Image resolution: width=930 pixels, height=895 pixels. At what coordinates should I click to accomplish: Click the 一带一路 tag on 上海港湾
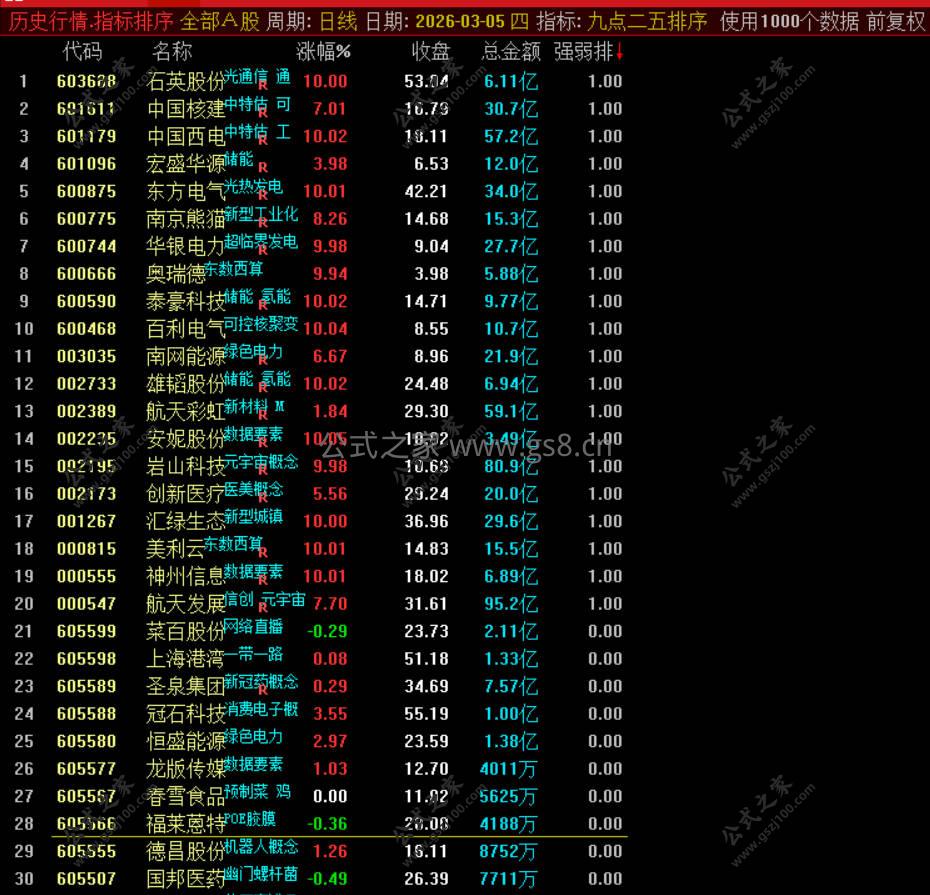(x=253, y=654)
